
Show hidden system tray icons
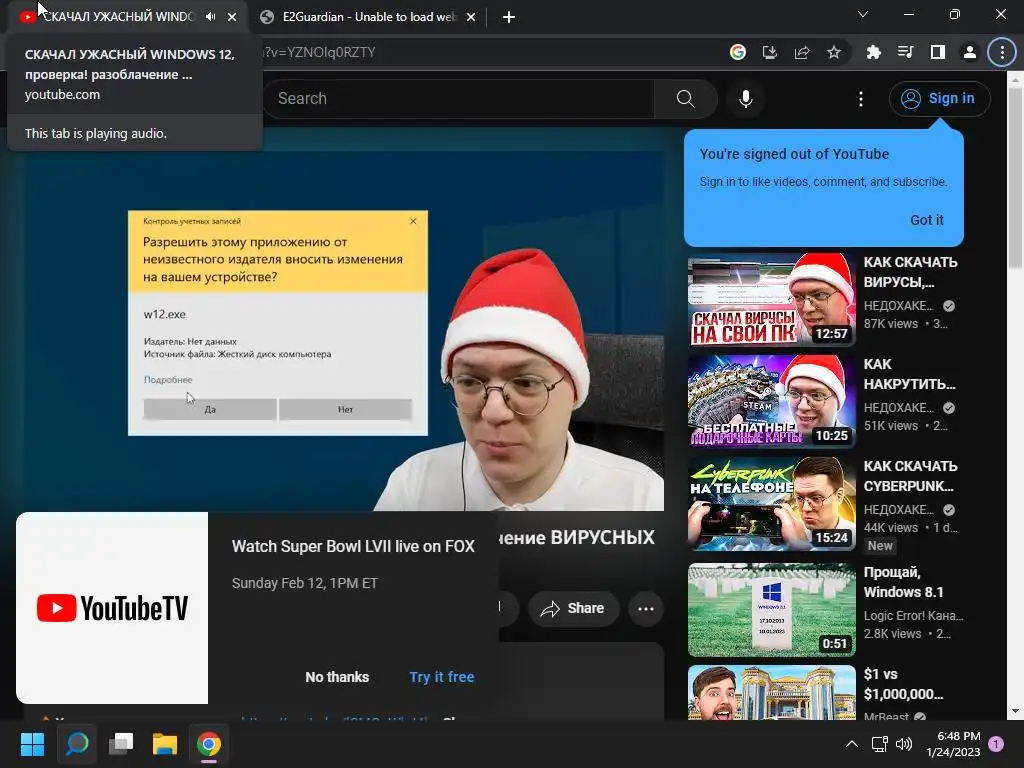(x=852, y=744)
